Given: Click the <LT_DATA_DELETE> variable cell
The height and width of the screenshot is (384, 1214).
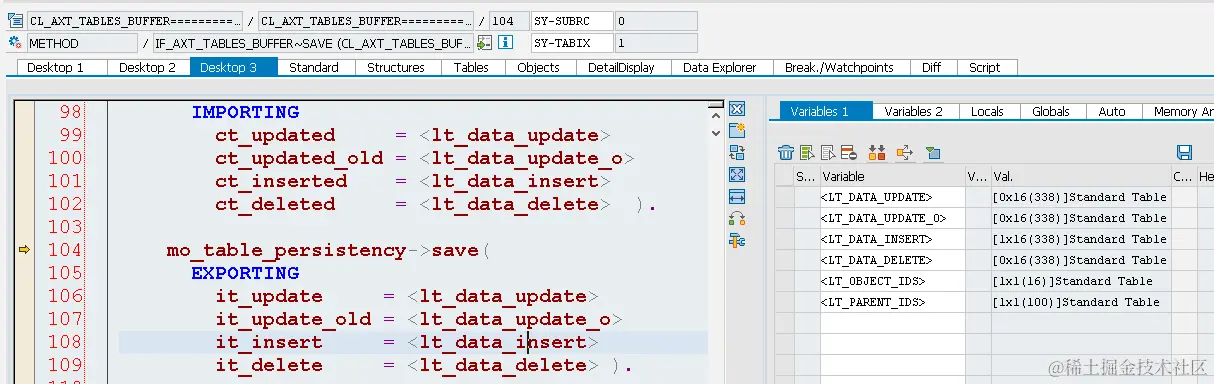Looking at the screenshot, I should point(892,260).
